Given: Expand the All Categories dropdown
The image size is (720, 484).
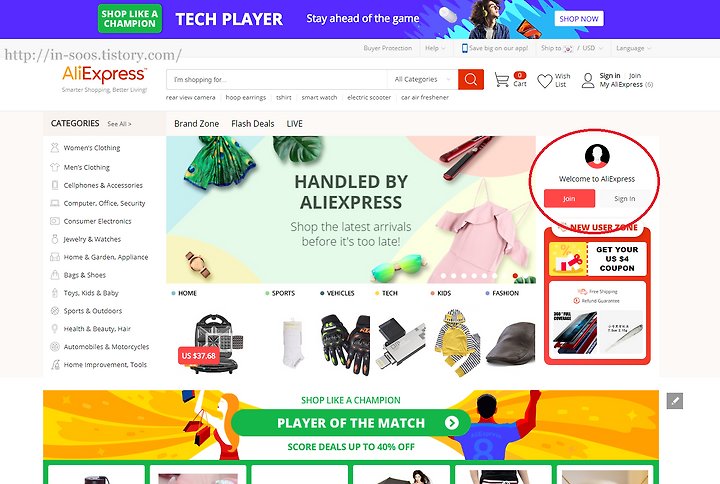Looking at the screenshot, I should point(422,79).
